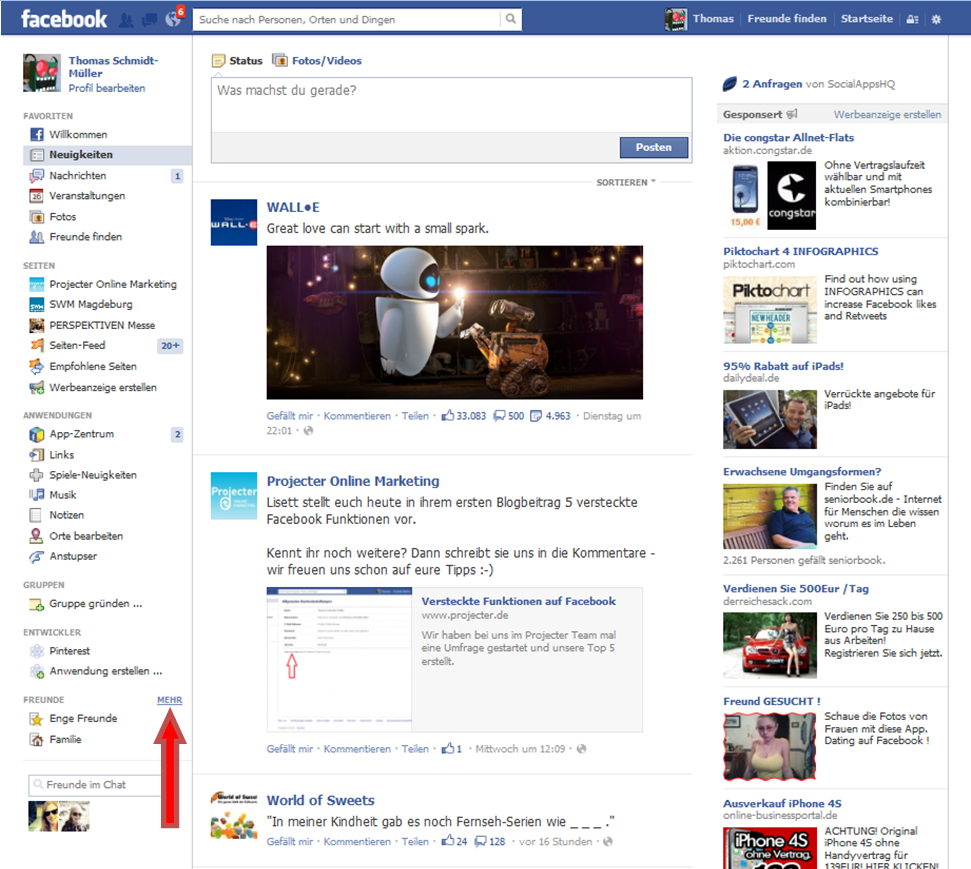This screenshot has width=971, height=869.
Task: Click Orte bearbeiten icon
Action: coord(37,536)
